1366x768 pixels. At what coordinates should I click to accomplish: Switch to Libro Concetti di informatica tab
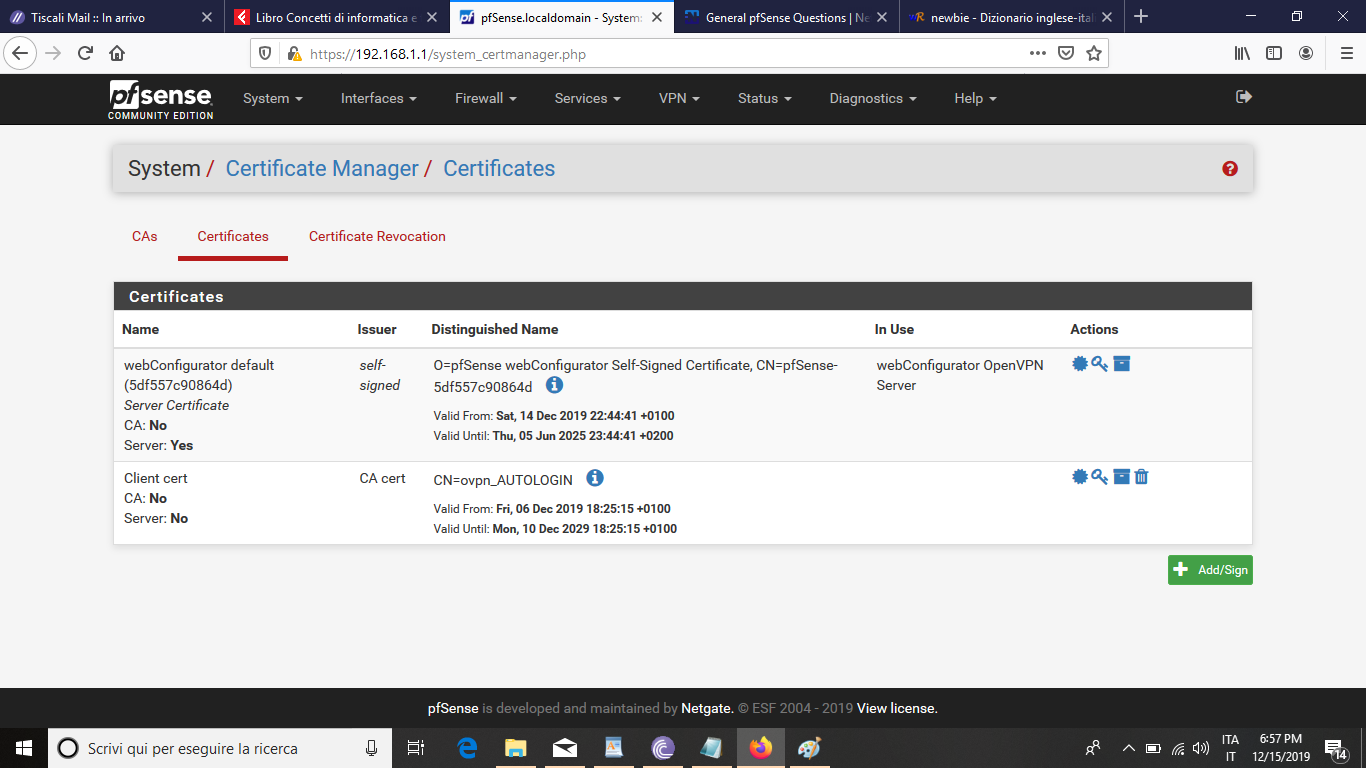tap(336, 17)
